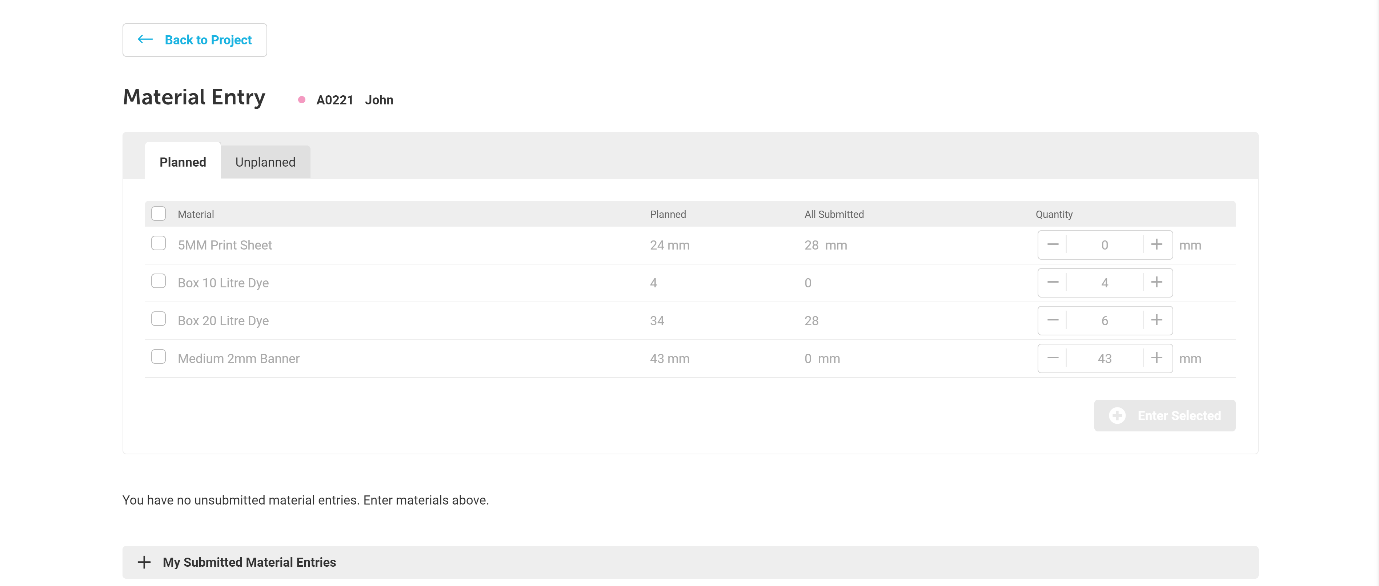Select the Box 10 Litre Dye checkbox
The image size is (1379, 586).
point(158,282)
